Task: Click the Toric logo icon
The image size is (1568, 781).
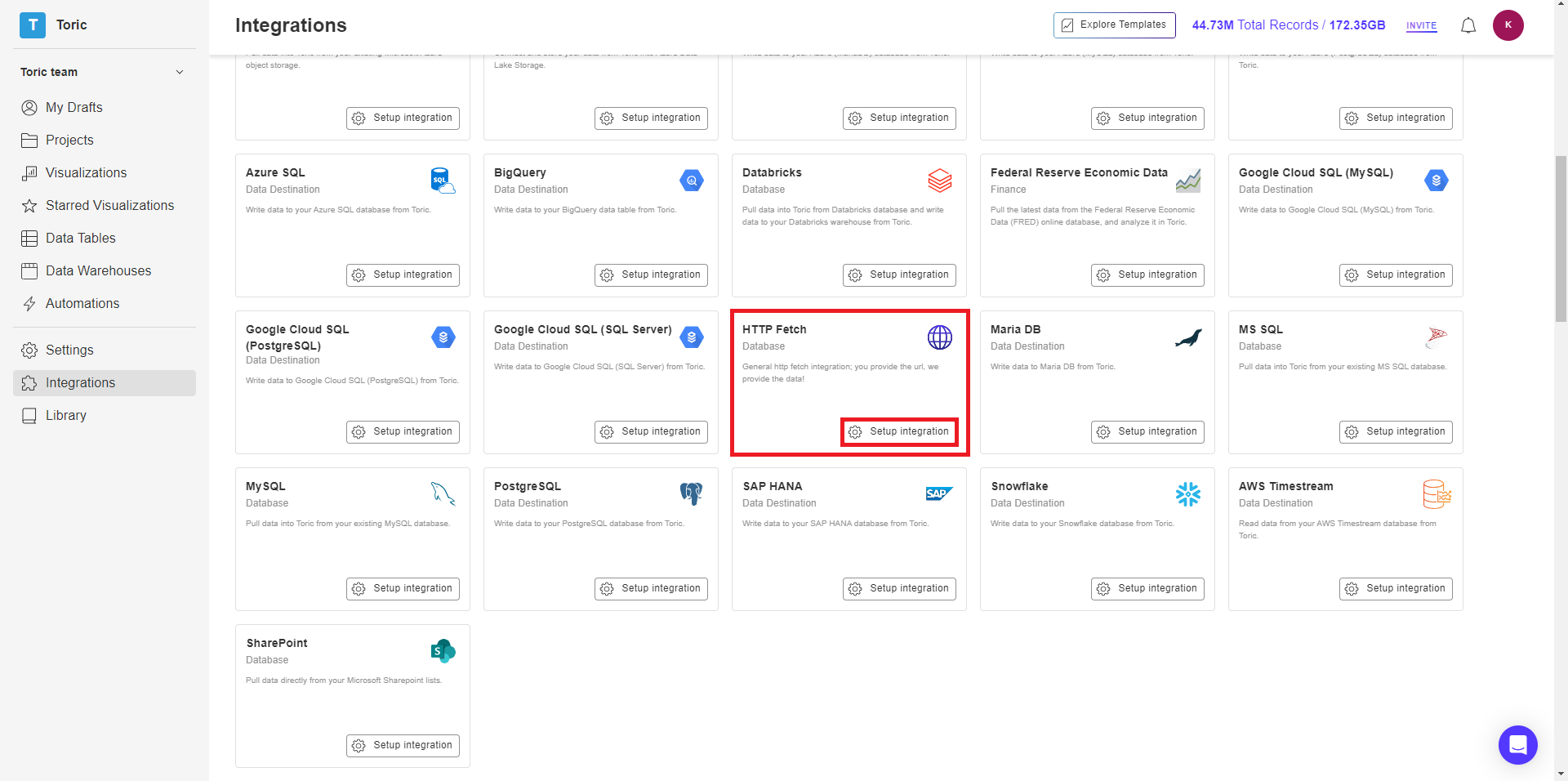Action: [33, 25]
